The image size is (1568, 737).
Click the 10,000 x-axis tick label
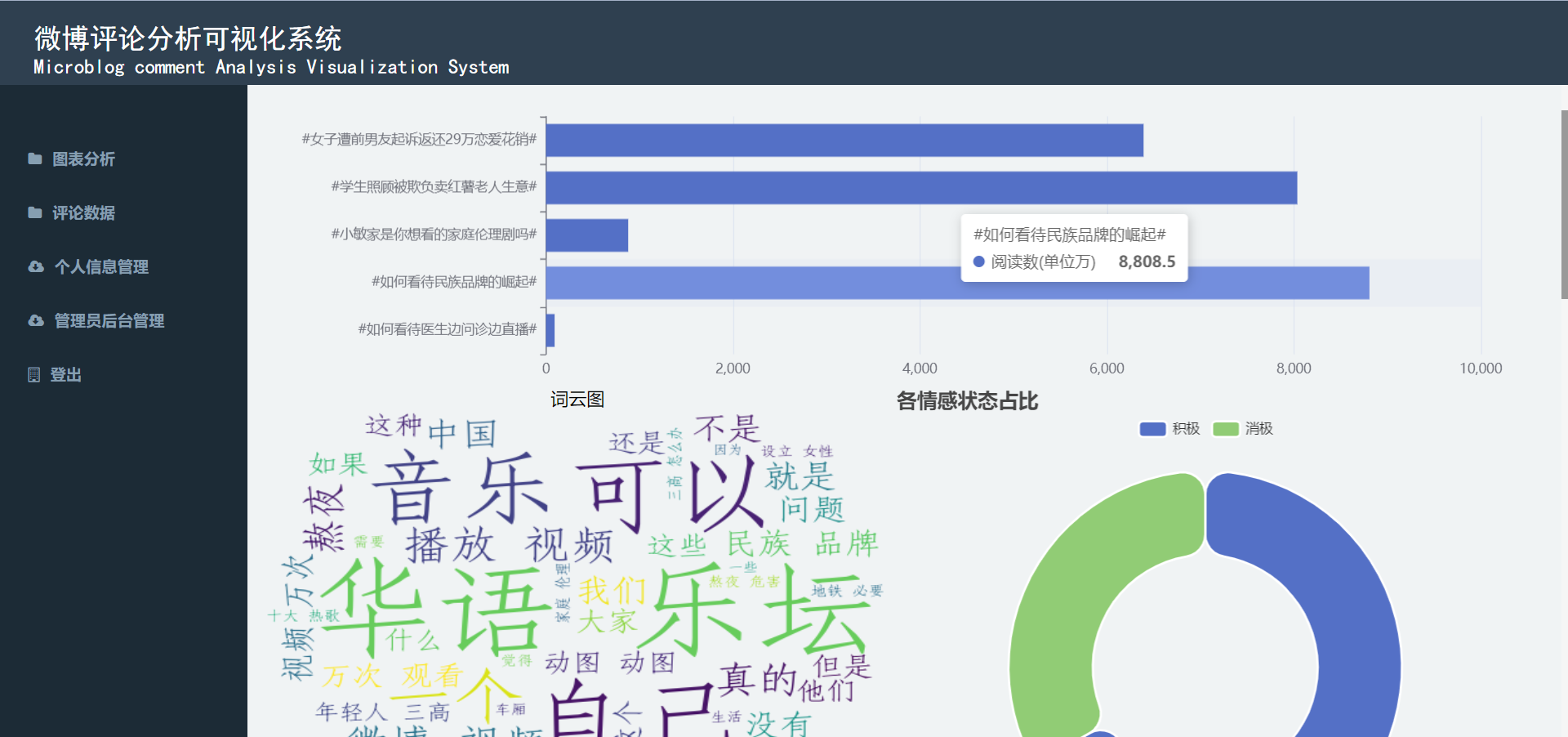(1481, 368)
